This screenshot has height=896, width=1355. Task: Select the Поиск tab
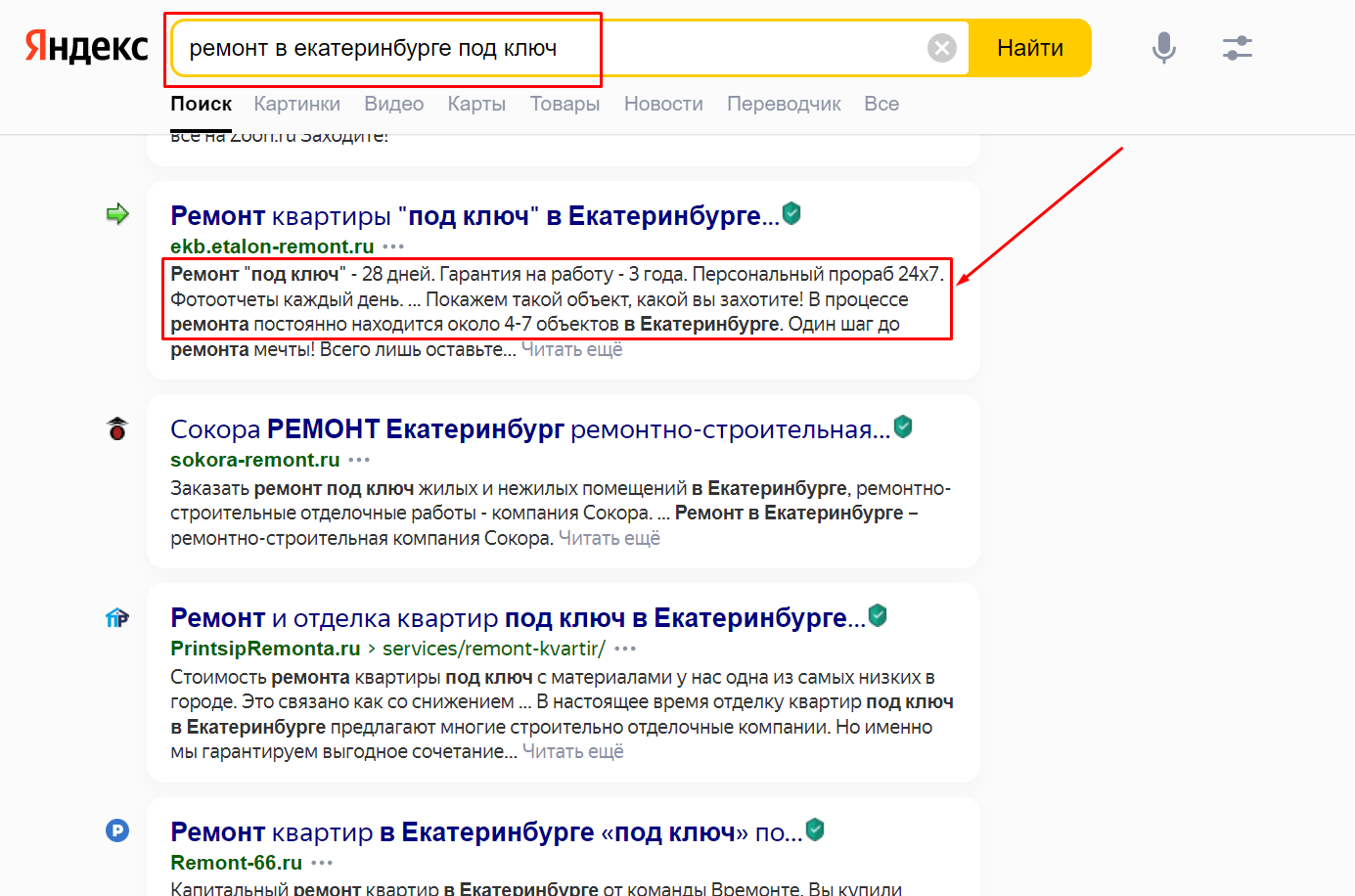pyautogui.click(x=202, y=105)
